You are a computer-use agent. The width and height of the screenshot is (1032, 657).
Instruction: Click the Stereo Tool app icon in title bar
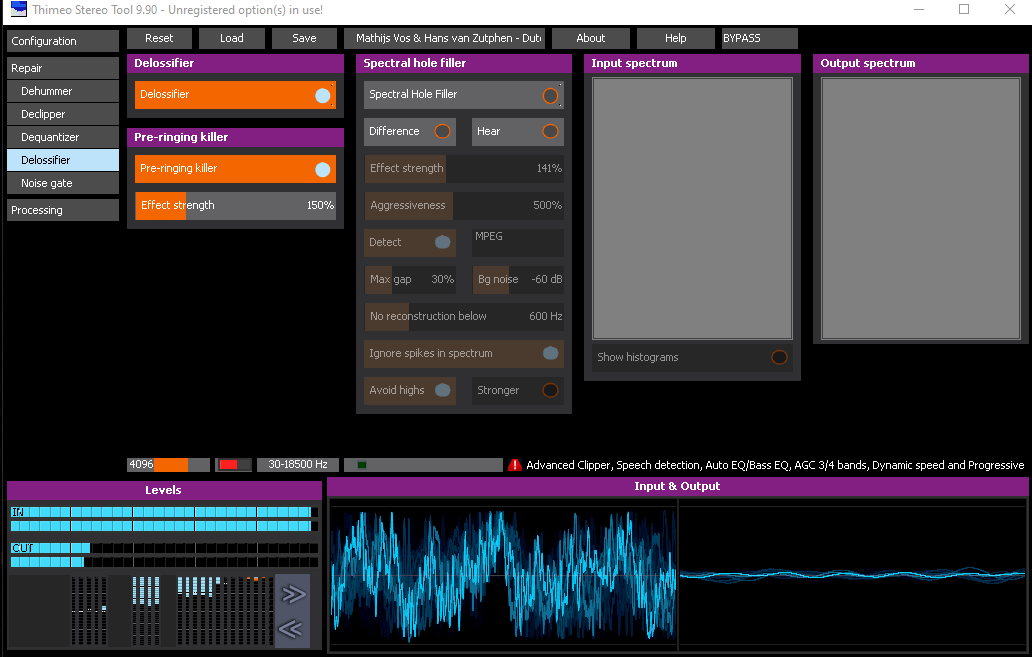click(18, 9)
